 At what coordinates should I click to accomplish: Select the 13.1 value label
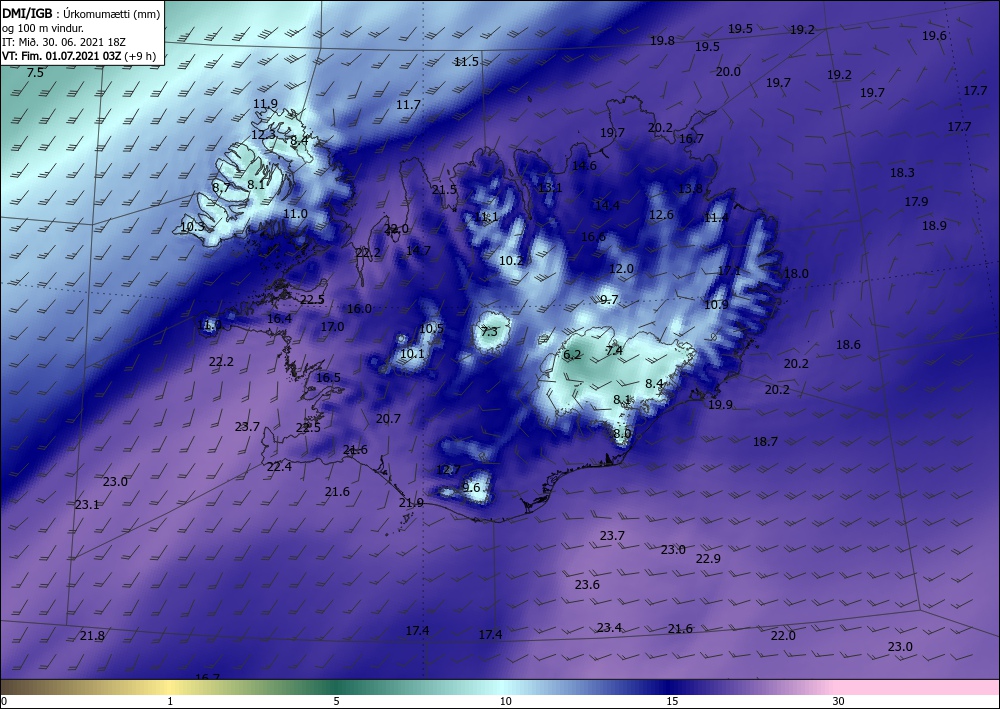pos(550,187)
